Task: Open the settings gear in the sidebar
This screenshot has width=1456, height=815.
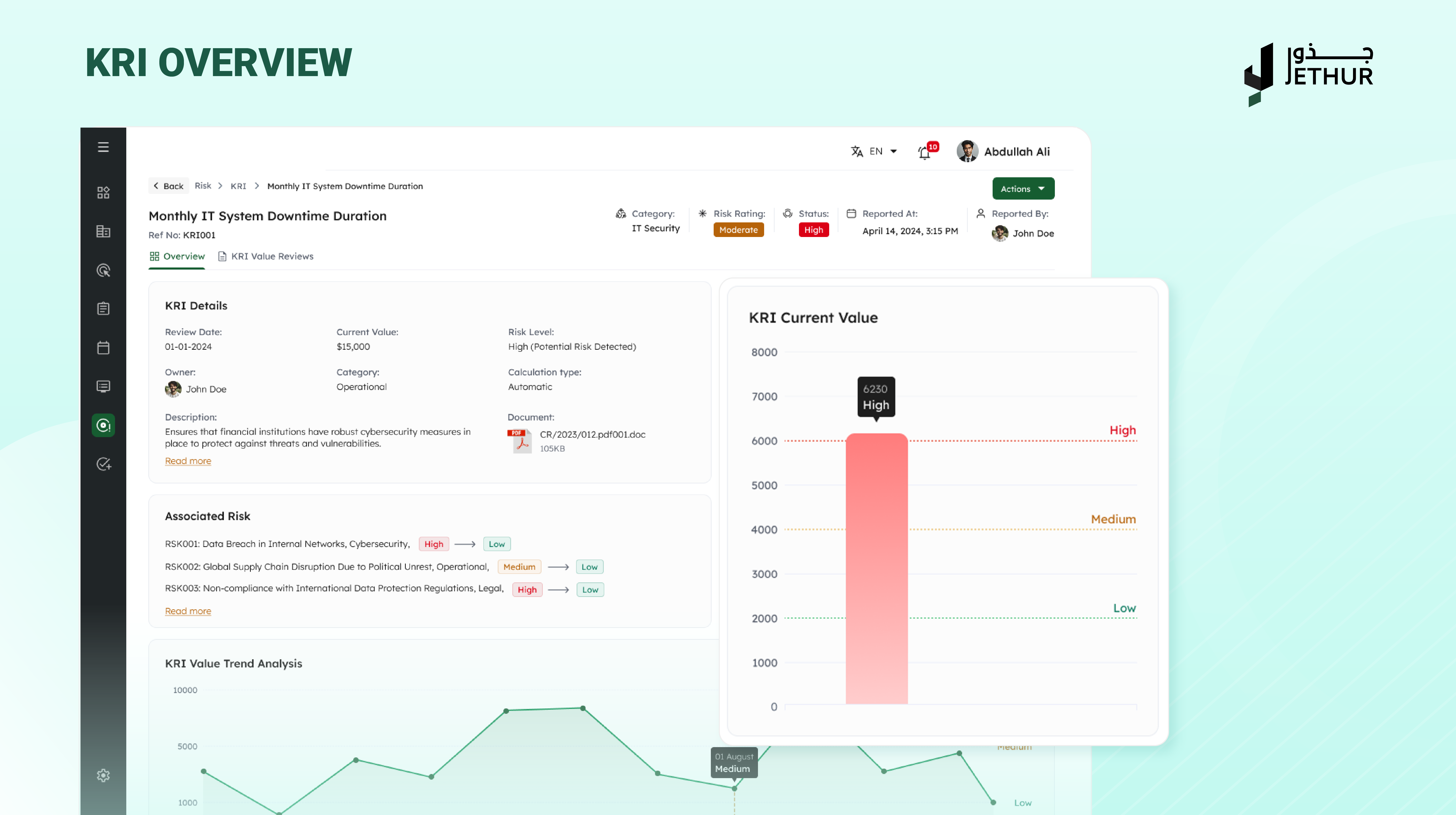Action: (103, 776)
